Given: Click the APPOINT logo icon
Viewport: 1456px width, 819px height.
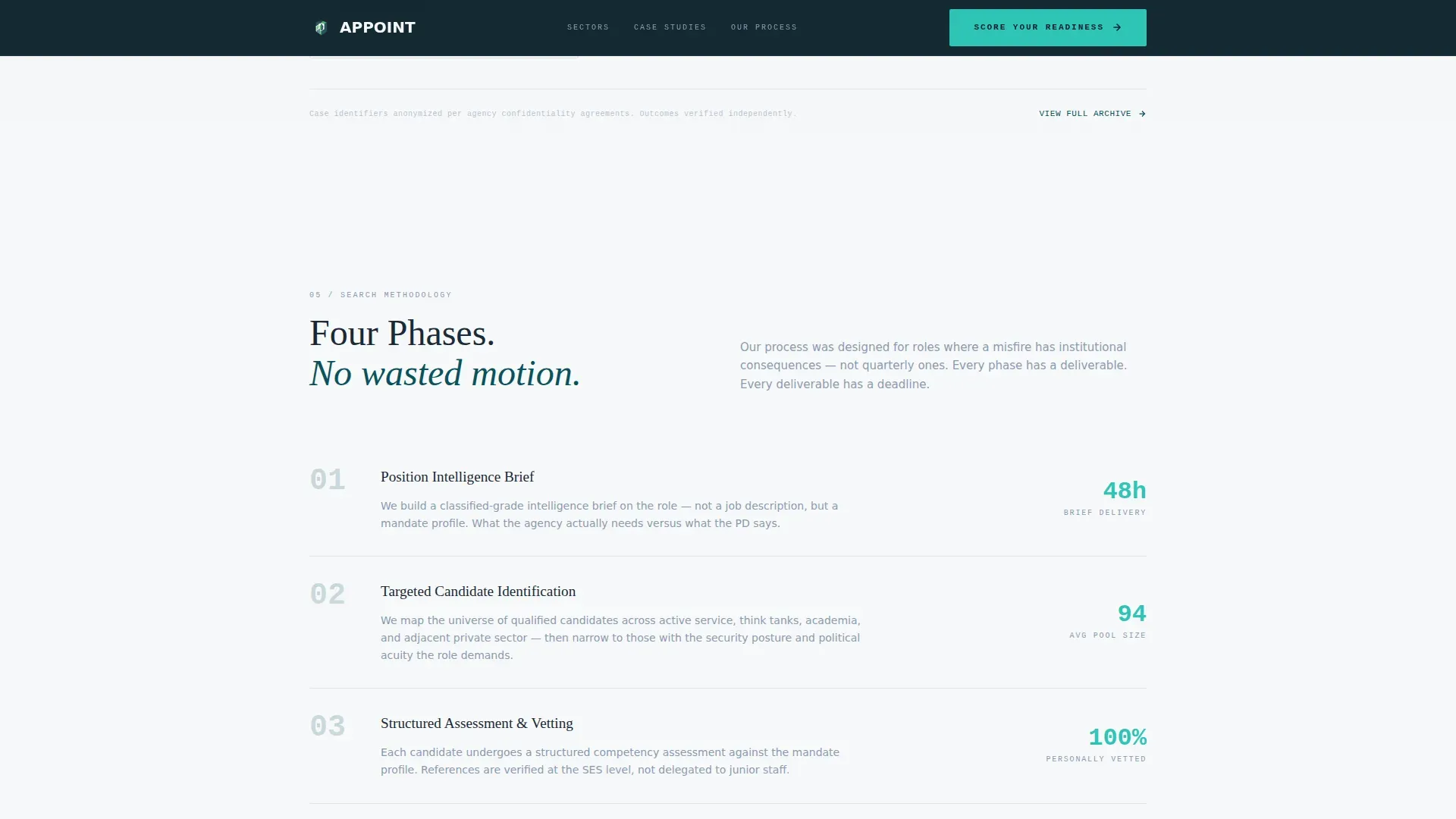Looking at the screenshot, I should click(321, 28).
